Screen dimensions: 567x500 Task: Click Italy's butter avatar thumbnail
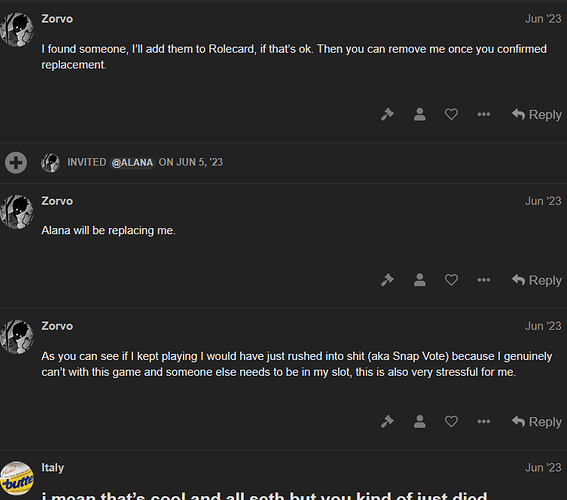tap(17, 478)
